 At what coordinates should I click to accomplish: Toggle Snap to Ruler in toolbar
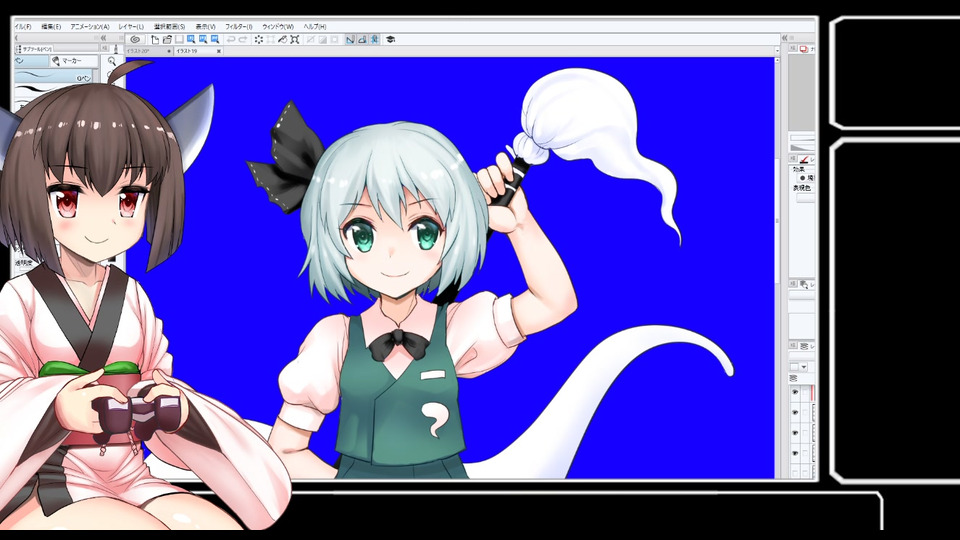tap(350, 39)
